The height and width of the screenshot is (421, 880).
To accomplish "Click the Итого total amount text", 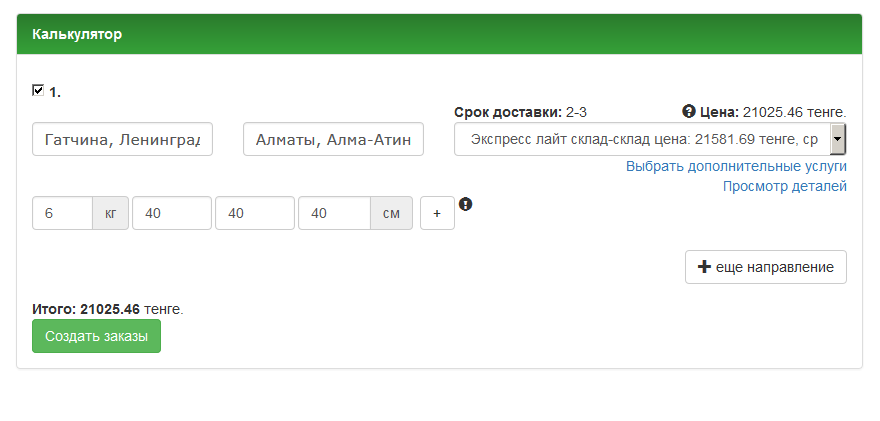I will click(108, 310).
